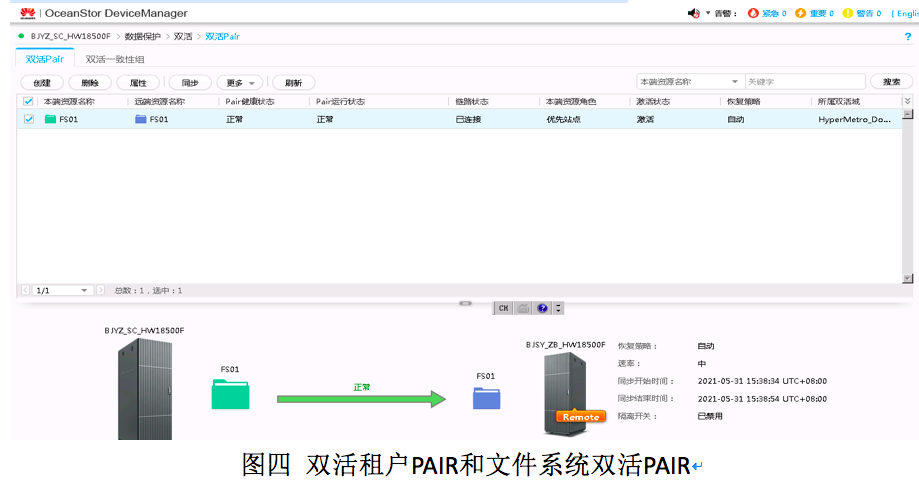Click the Huawei logo icon
The height and width of the screenshot is (481, 919).
point(28,13)
